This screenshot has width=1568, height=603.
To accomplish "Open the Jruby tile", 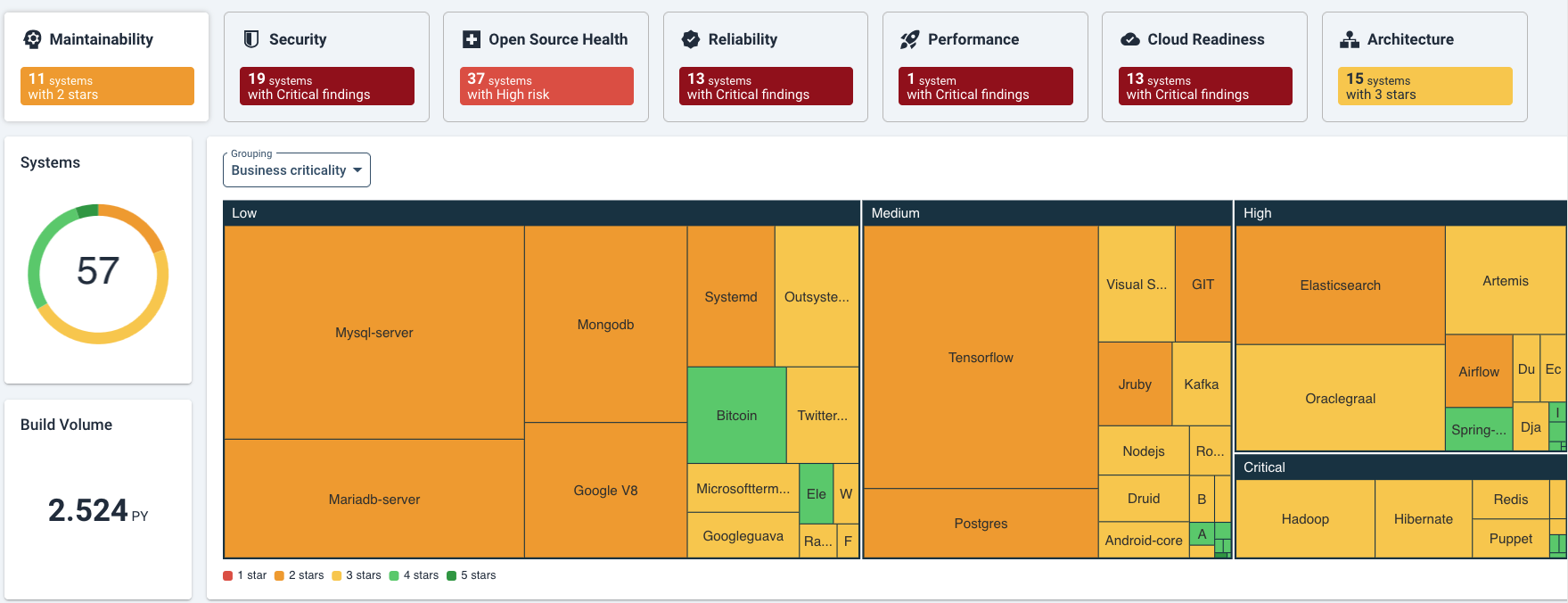I will [x=1135, y=384].
